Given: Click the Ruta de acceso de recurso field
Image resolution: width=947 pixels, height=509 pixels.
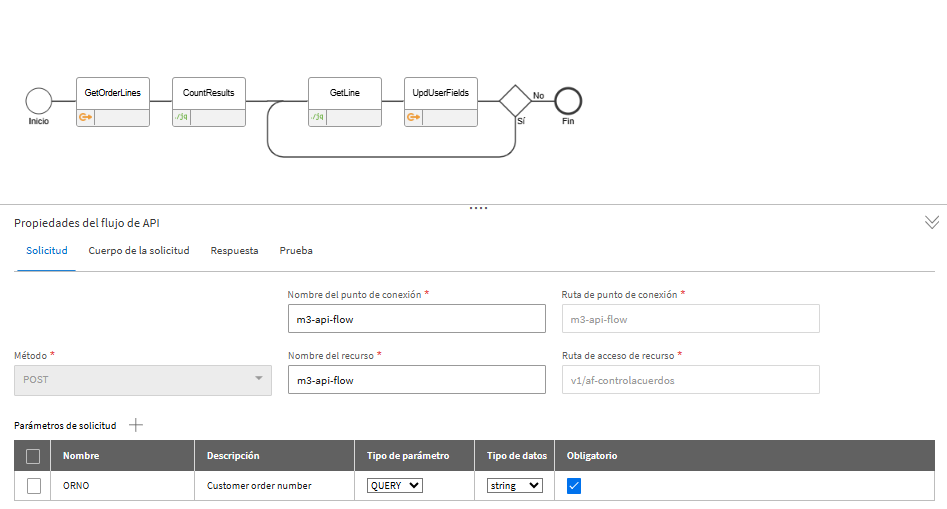Looking at the screenshot, I should click(690, 380).
